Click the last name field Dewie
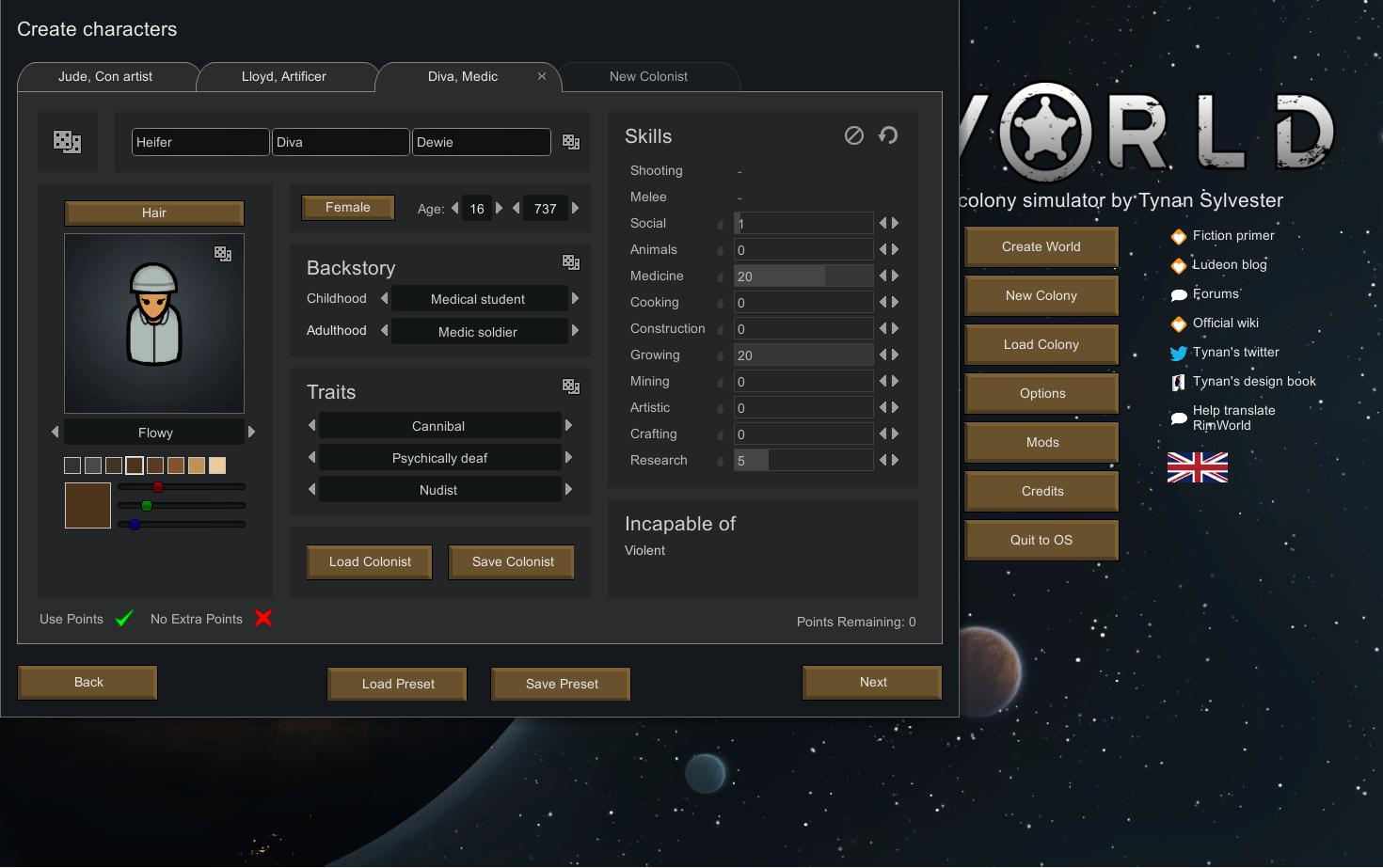The height and width of the screenshot is (868, 1383). pyautogui.click(x=482, y=142)
